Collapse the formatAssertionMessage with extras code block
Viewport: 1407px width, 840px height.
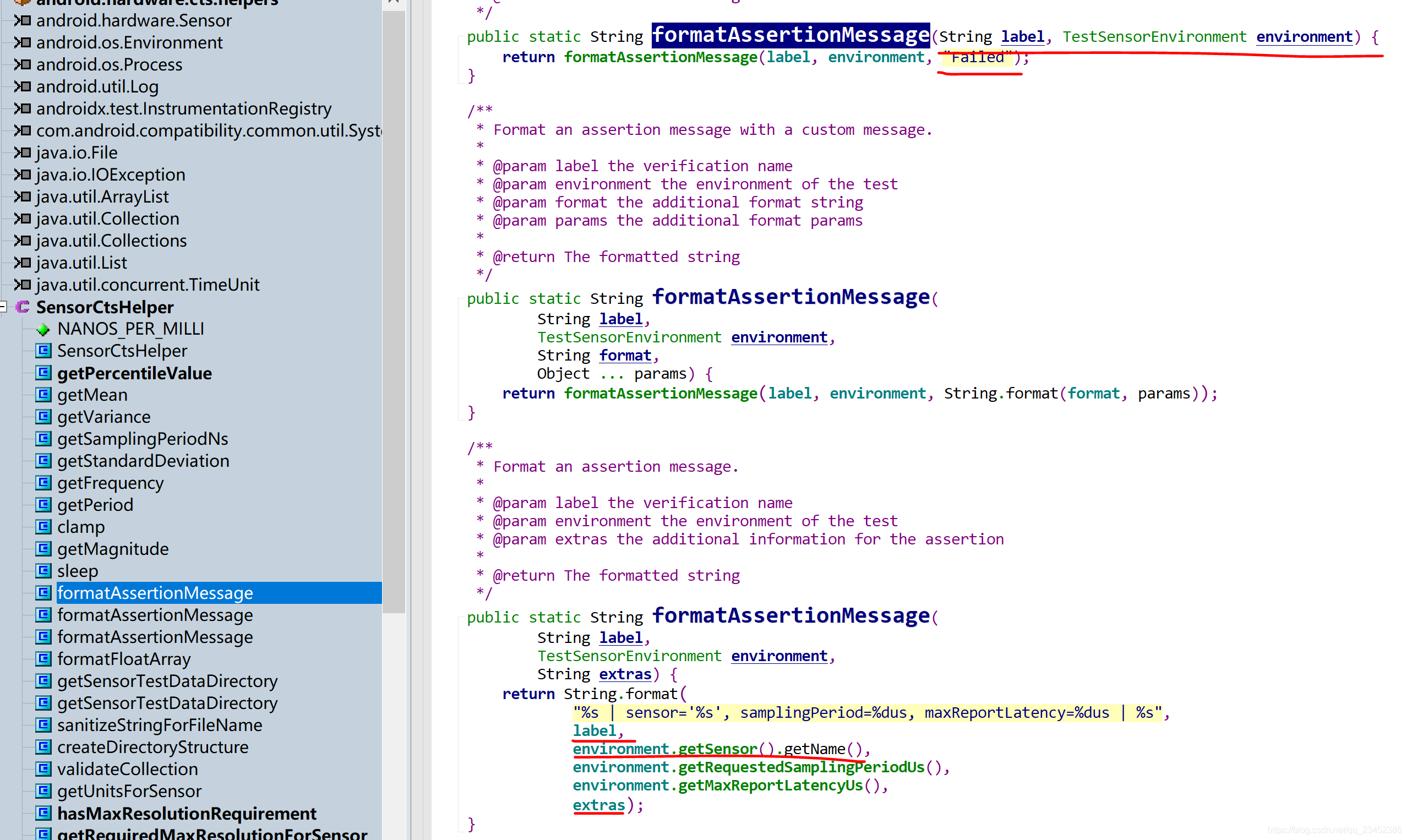[x=460, y=618]
